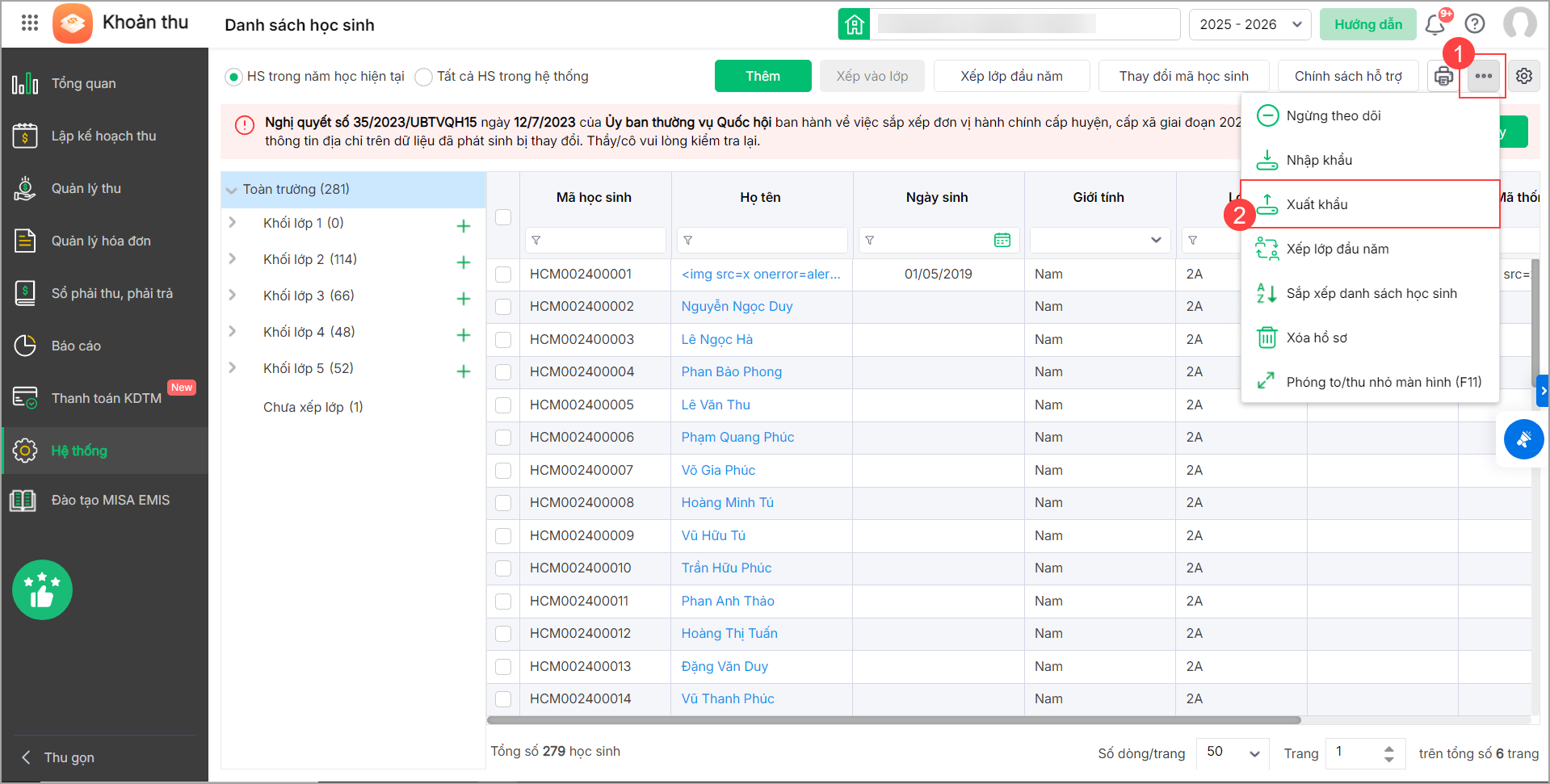Click the printer icon in toolbar
The image size is (1550, 784).
(1443, 77)
